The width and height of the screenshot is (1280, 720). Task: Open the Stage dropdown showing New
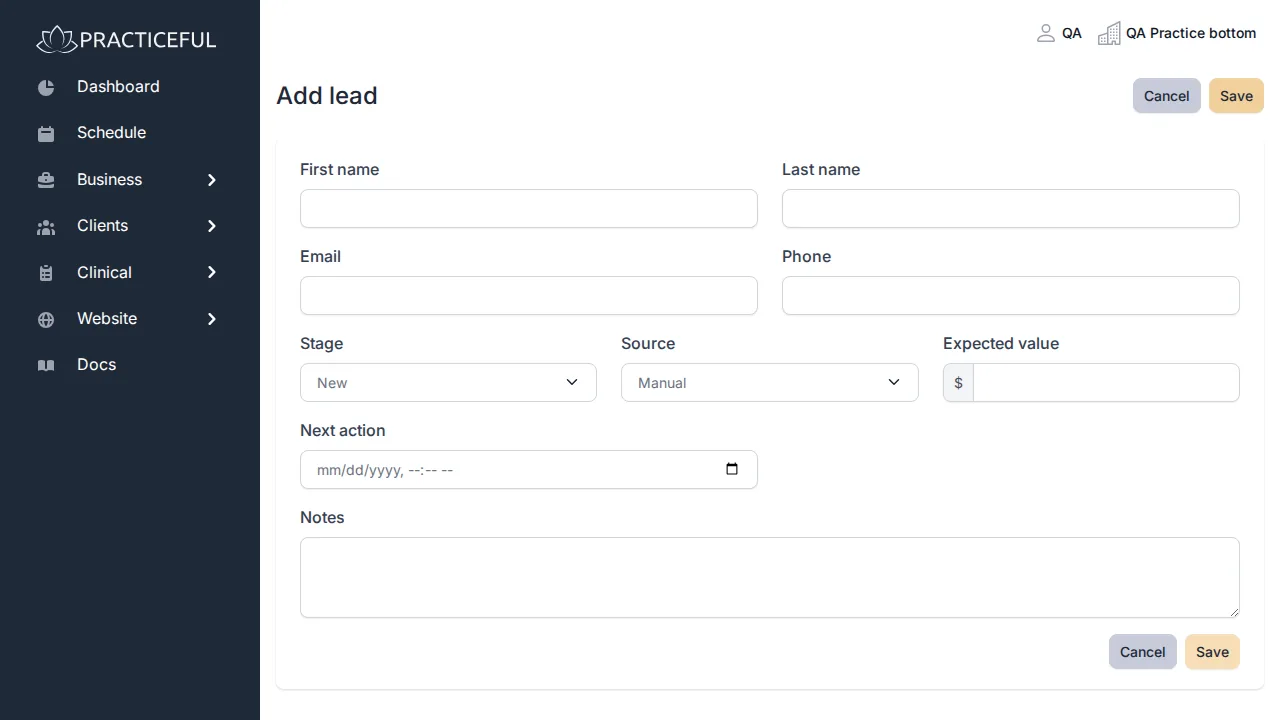coord(448,382)
